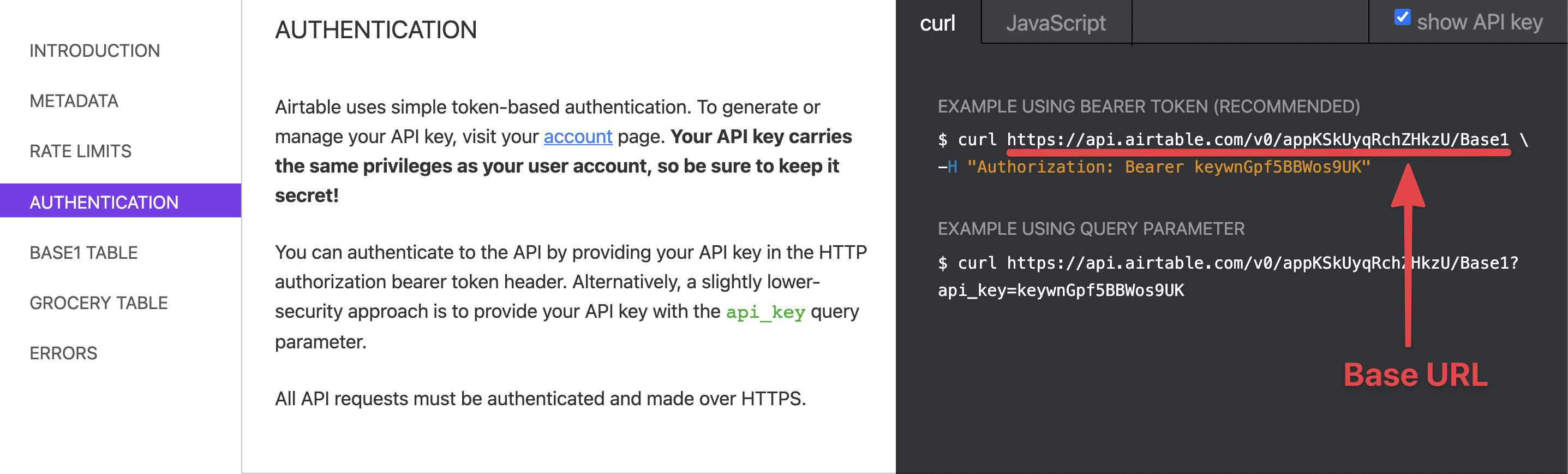Open the Metadata sidebar item
This screenshot has height=474, width=1568.
point(74,101)
